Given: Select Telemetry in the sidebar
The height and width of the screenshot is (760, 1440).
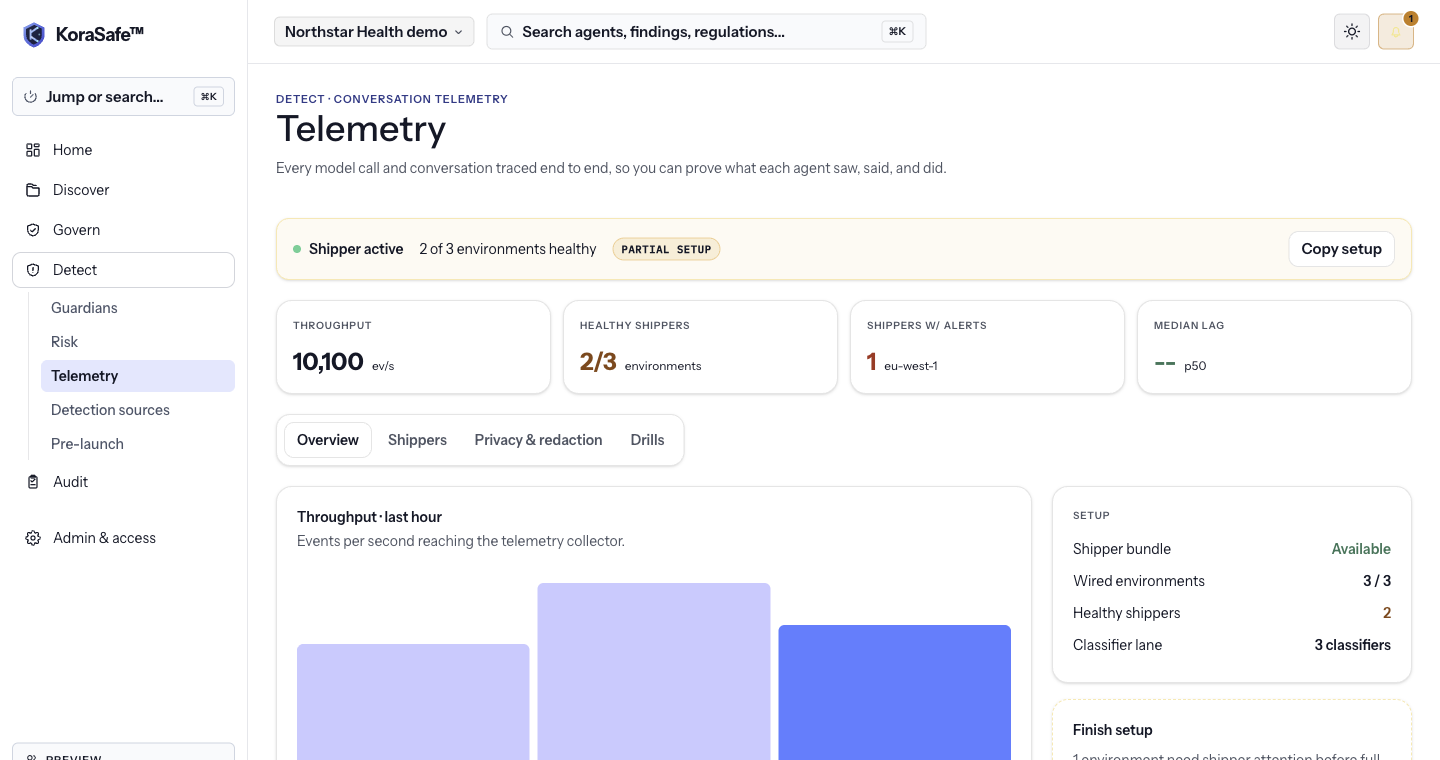Looking at the screenshot, I should tap(138, 376).
